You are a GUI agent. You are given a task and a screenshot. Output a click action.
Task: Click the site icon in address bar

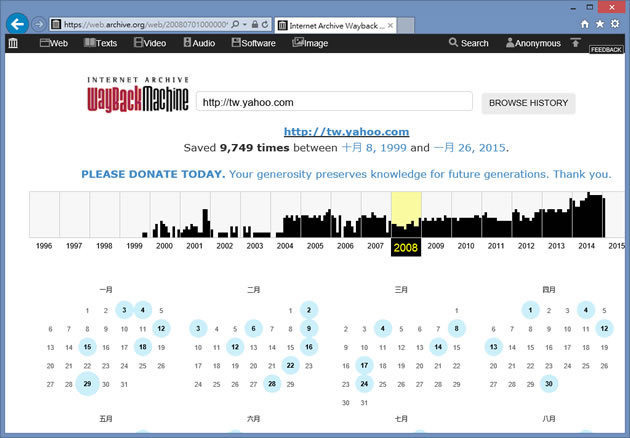click(x=56, y=25)
